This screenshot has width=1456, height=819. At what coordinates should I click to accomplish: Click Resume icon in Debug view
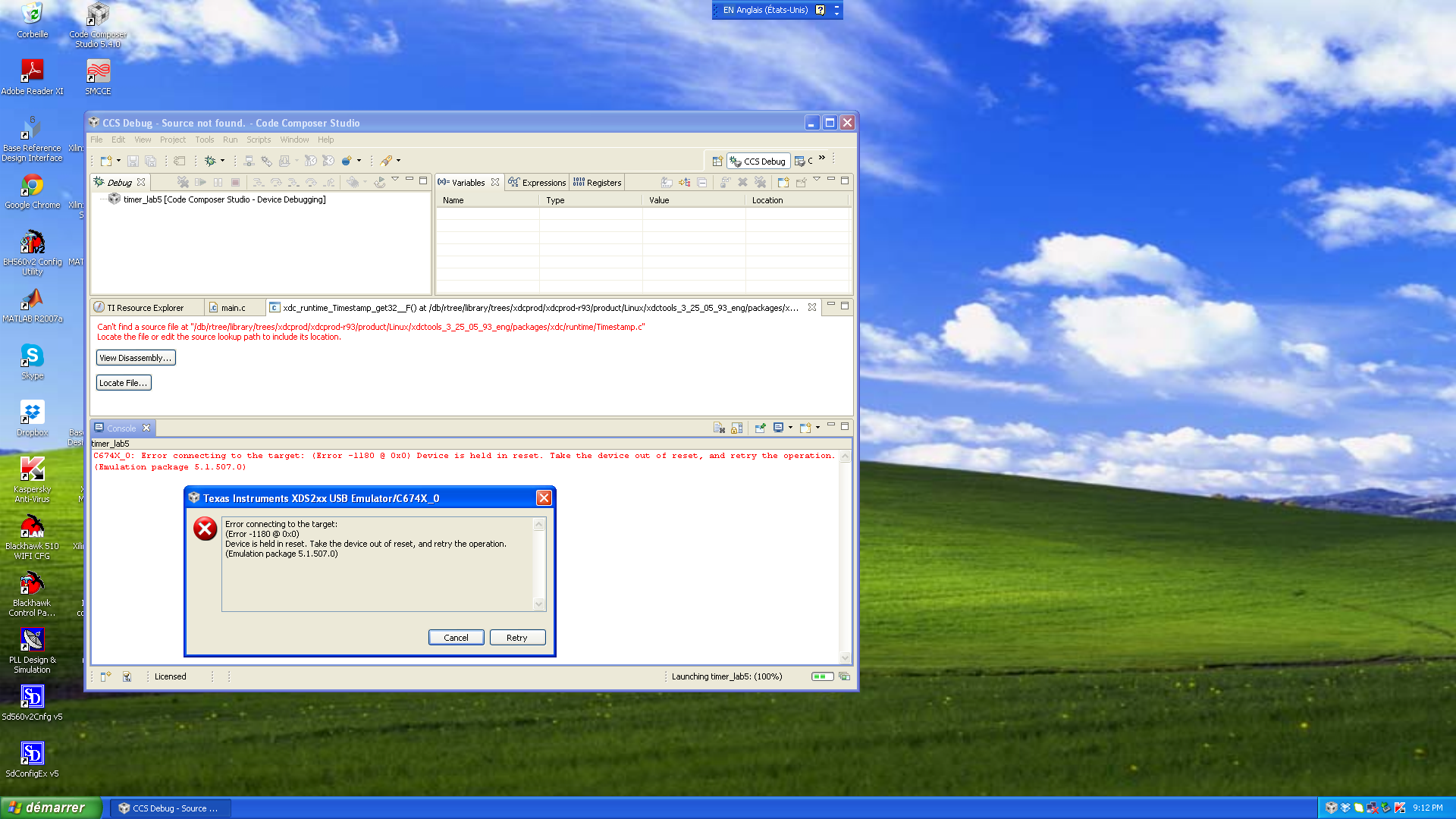tap(200, 182)
